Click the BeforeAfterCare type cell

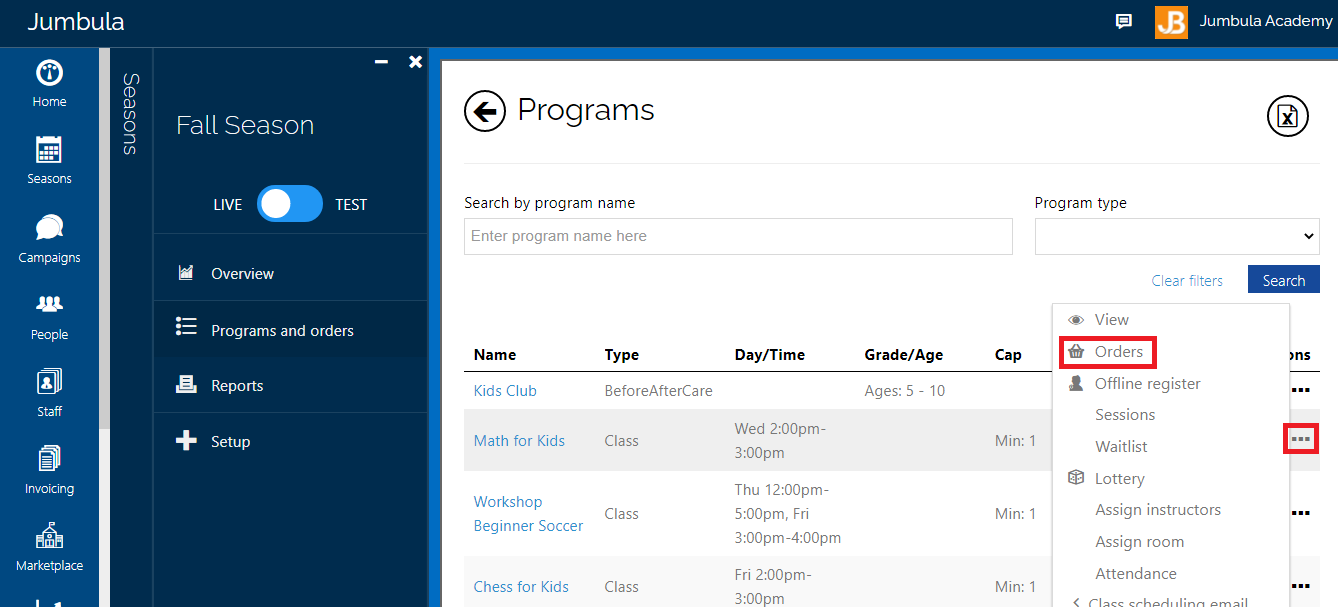pyautogui.click(x=659, y=390)
